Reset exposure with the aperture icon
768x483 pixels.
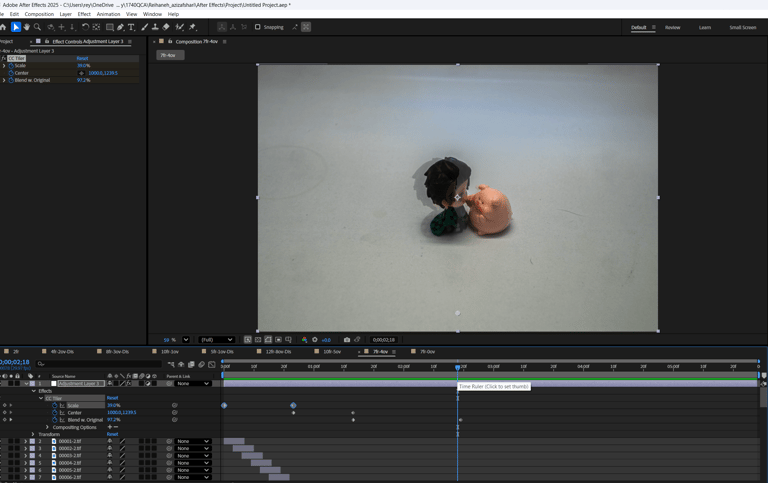[315, 339]
